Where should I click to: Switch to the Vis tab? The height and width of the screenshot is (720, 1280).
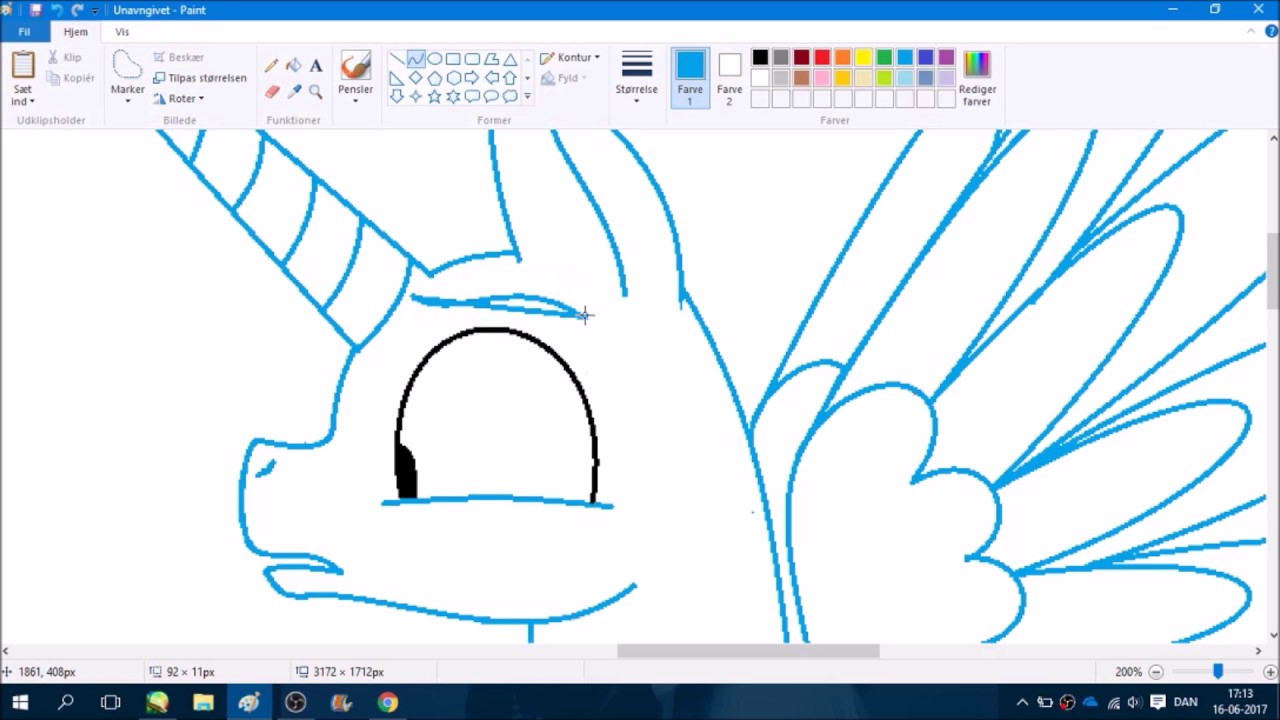[122, 32]
